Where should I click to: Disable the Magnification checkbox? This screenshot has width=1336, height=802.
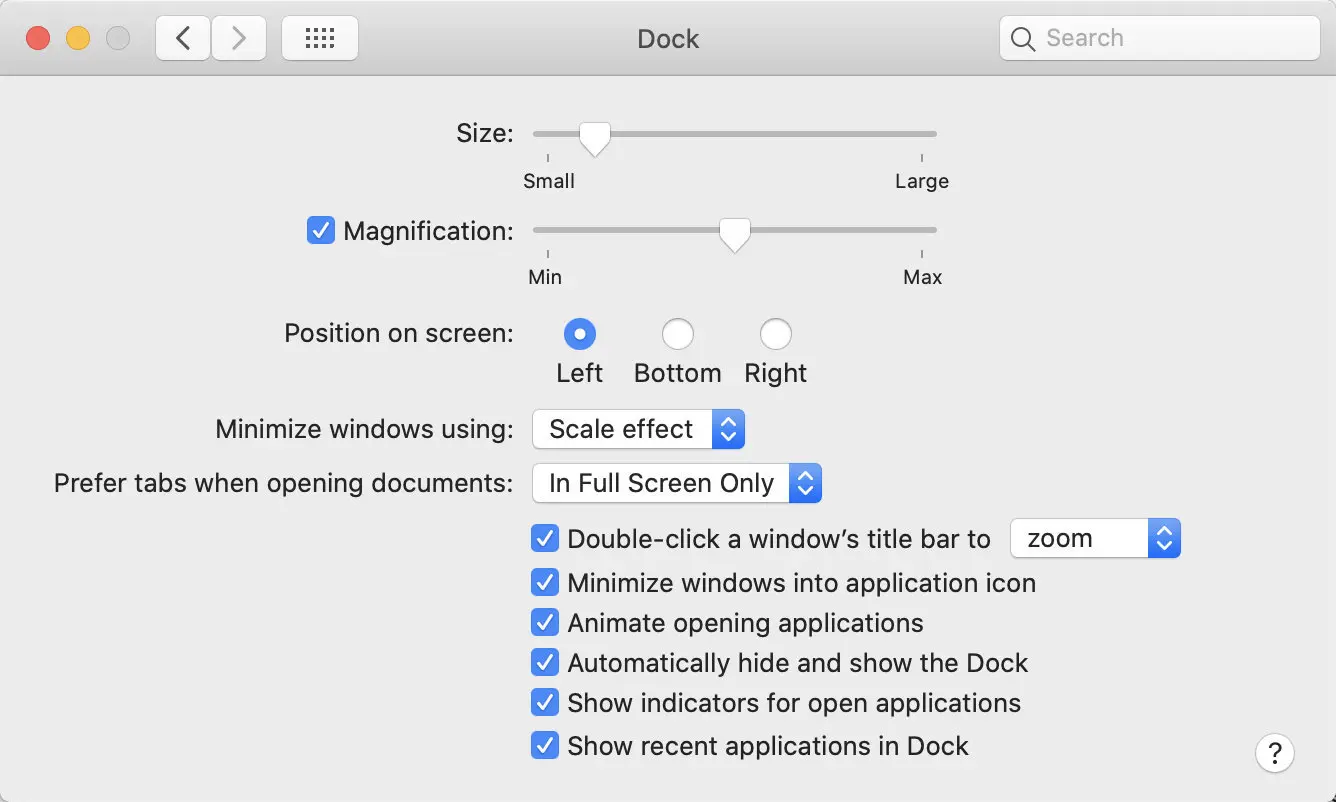coord(320,230)
